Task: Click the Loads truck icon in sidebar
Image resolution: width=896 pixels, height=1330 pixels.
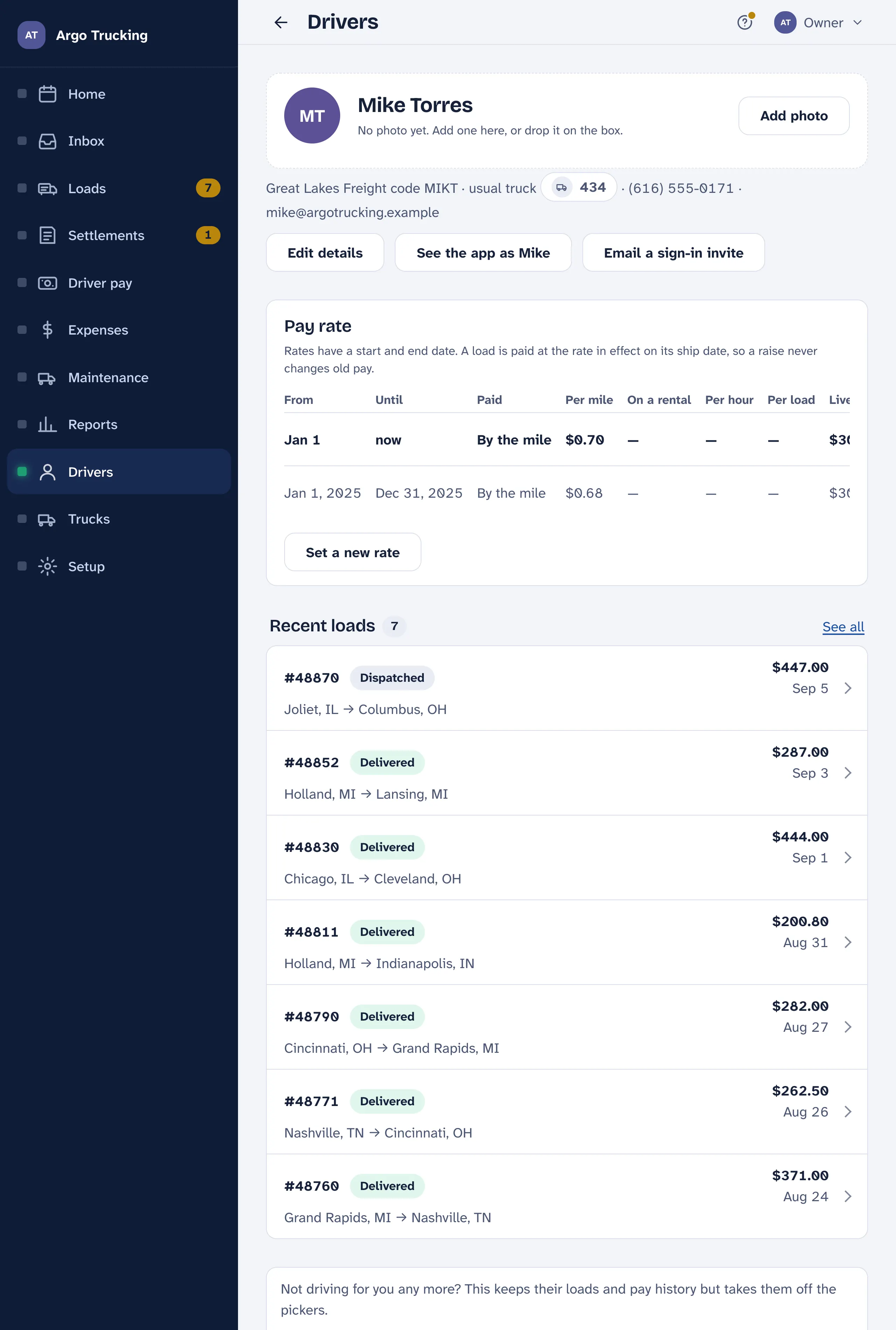Action: coord(48,189)
